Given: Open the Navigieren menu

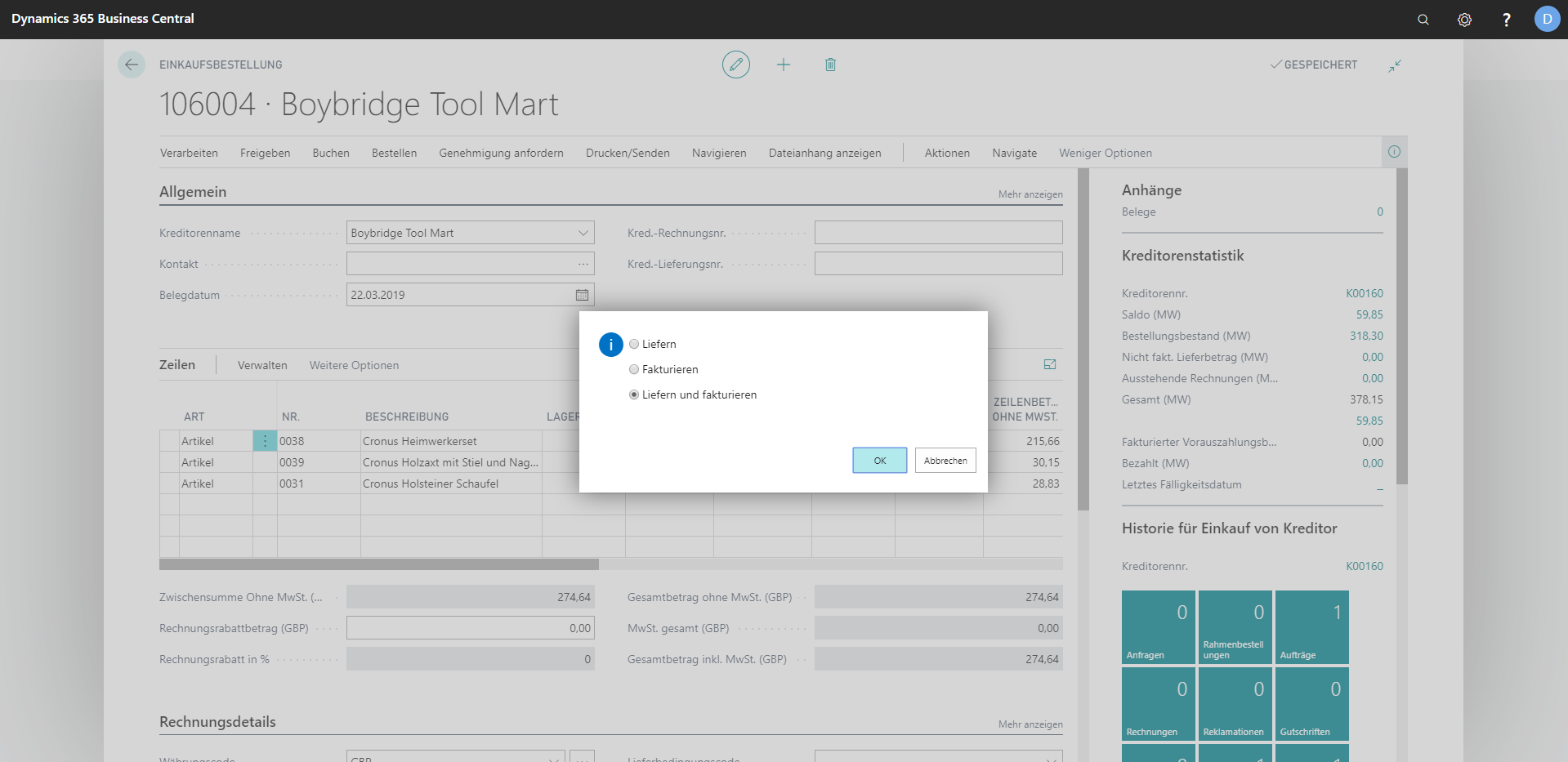Looking at the screenshot, I should coord(719,153).
